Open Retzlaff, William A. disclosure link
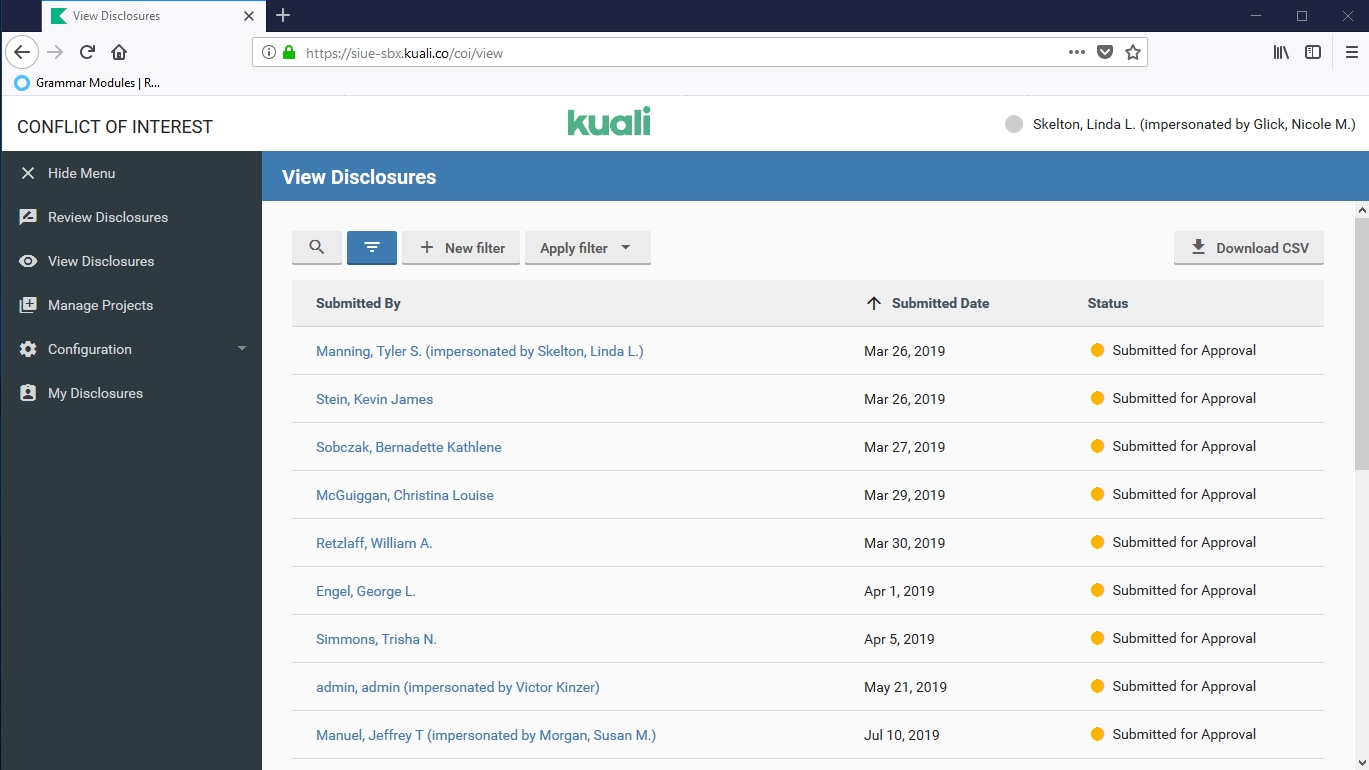1369x770 pixels. click(x=374, y=543)
